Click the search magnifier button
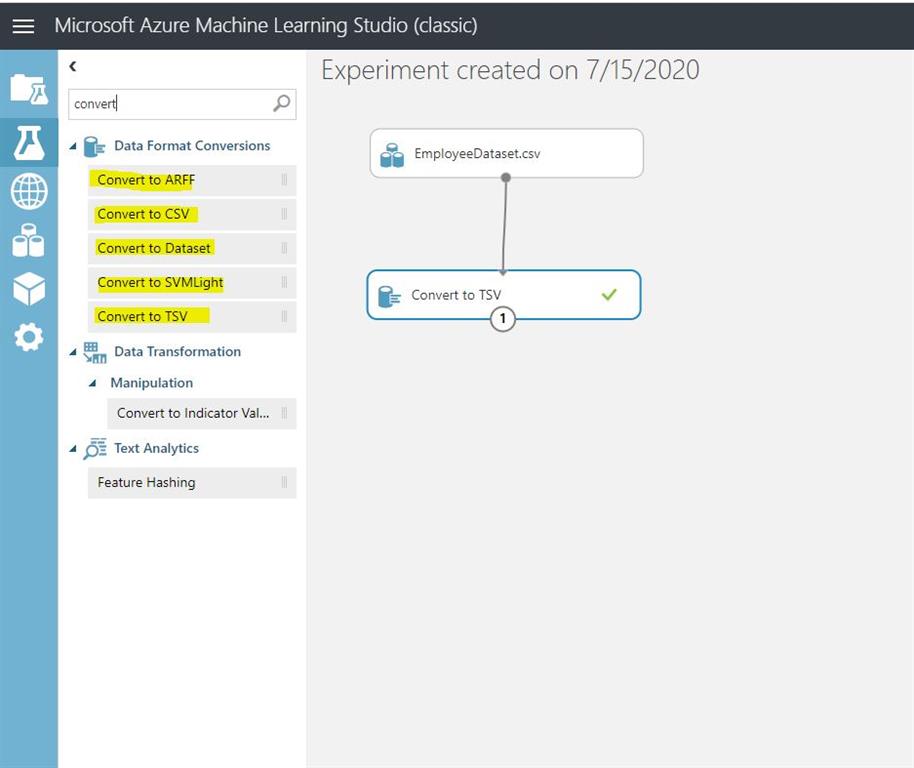 (x=280, y=103)
